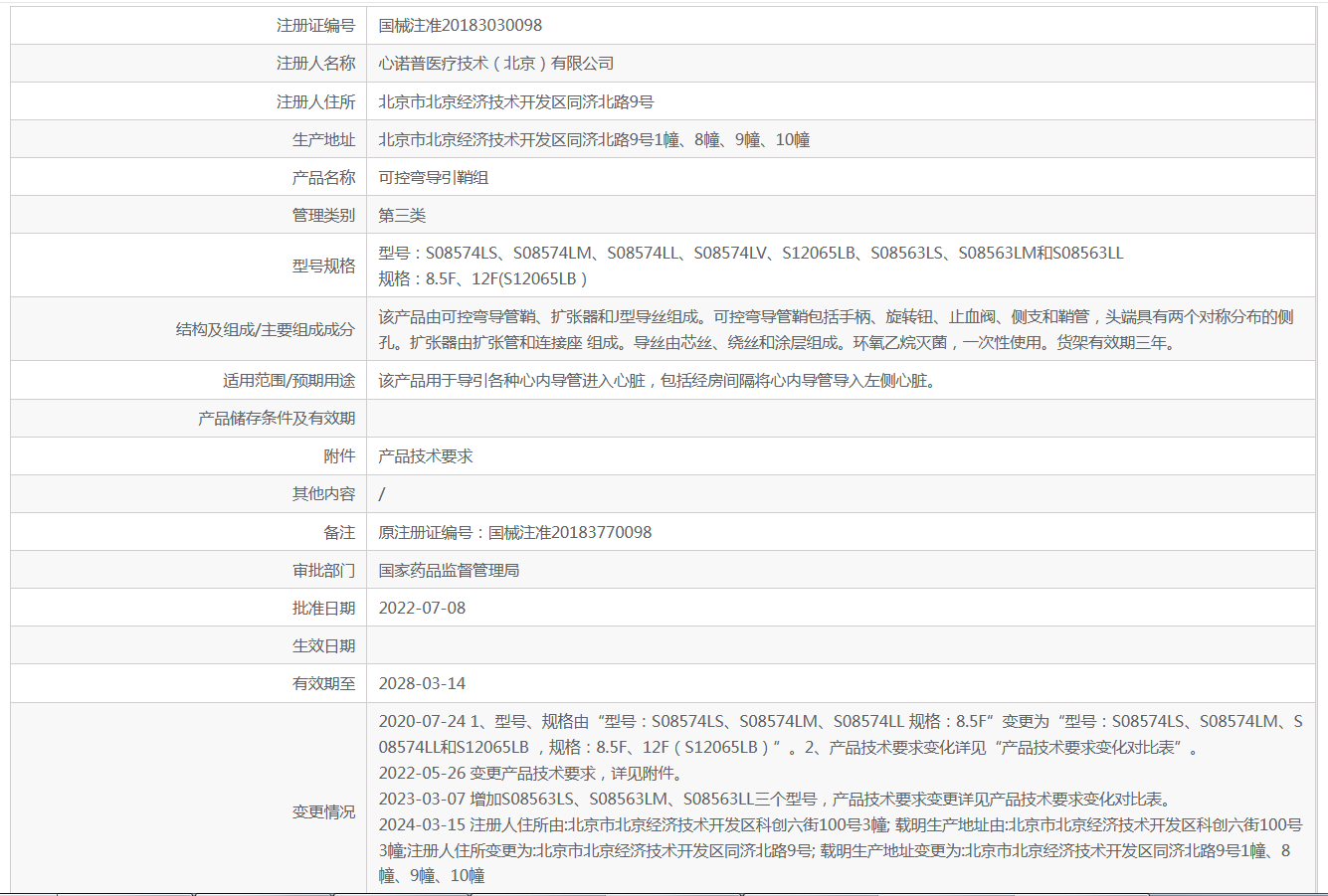
Task: Click the 2024-03-15 注册人住所 change entry
Action: 841,850
